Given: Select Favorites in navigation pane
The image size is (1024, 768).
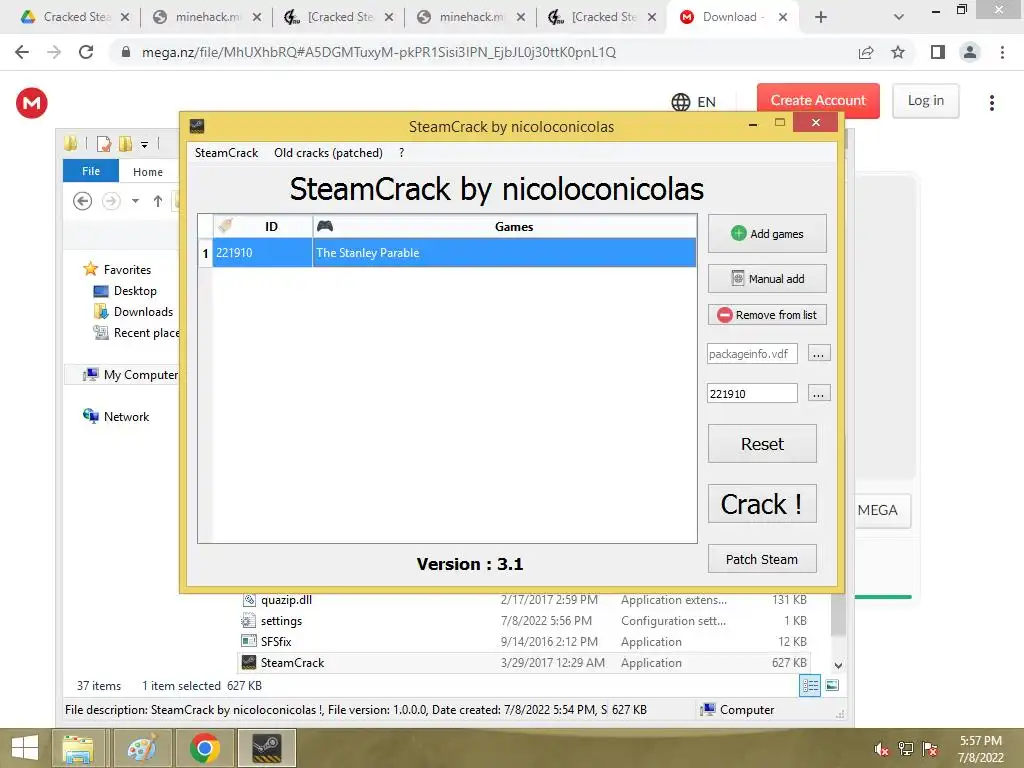Looking at the screenshot, I should 118,270.
